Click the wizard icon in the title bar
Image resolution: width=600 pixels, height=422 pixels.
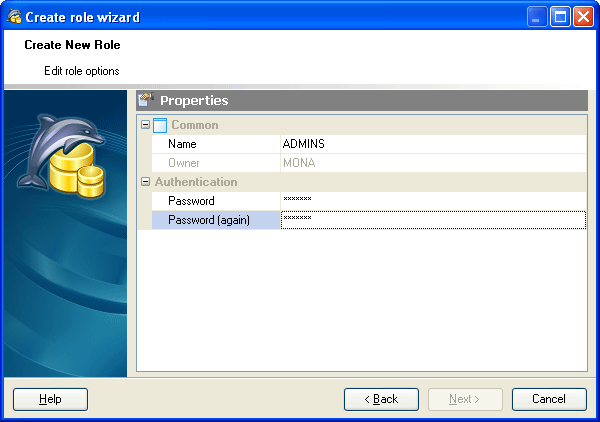click(x=13, y=16)
